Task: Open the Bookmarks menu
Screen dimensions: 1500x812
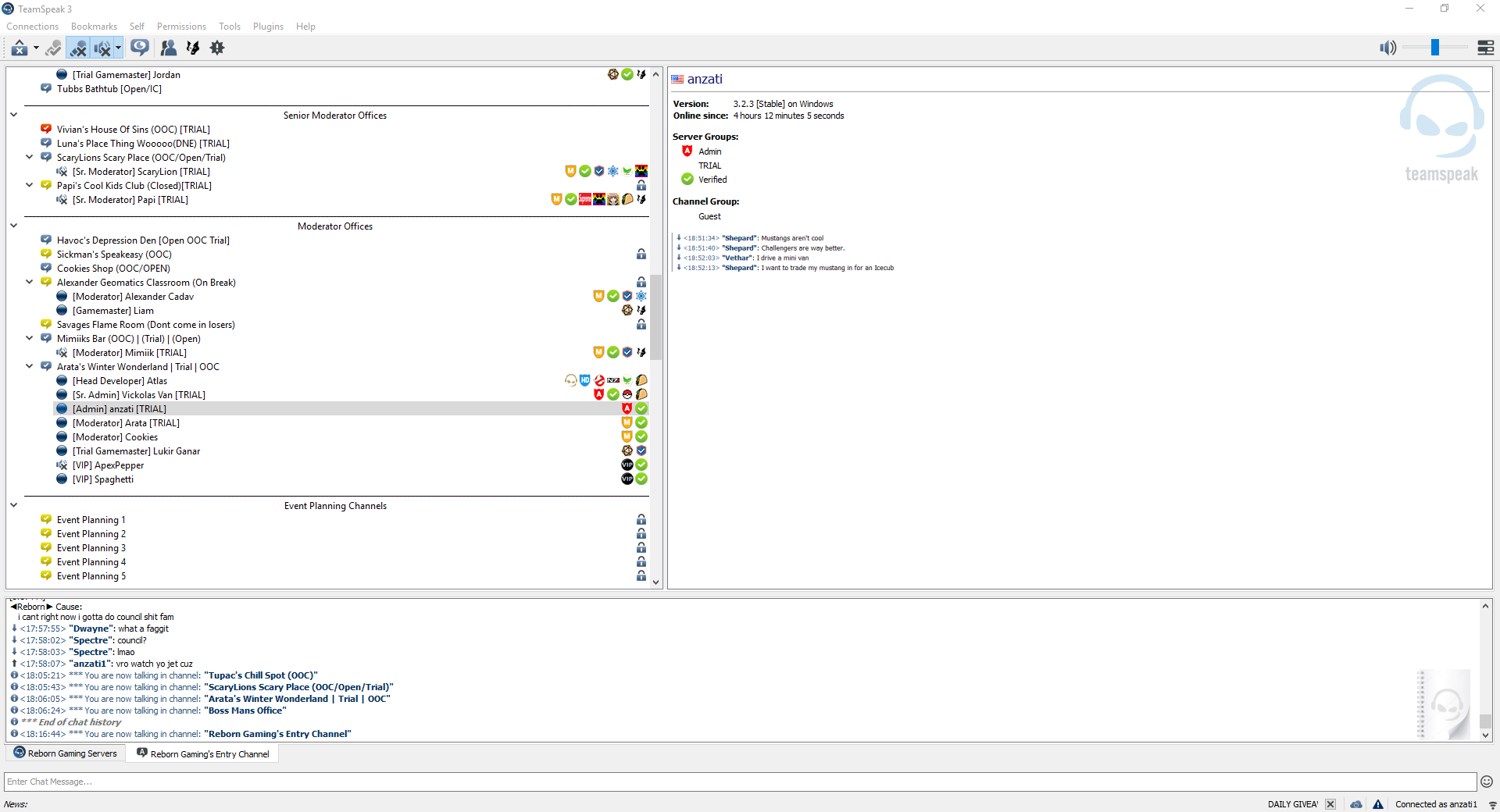Action: pos(94,27)
